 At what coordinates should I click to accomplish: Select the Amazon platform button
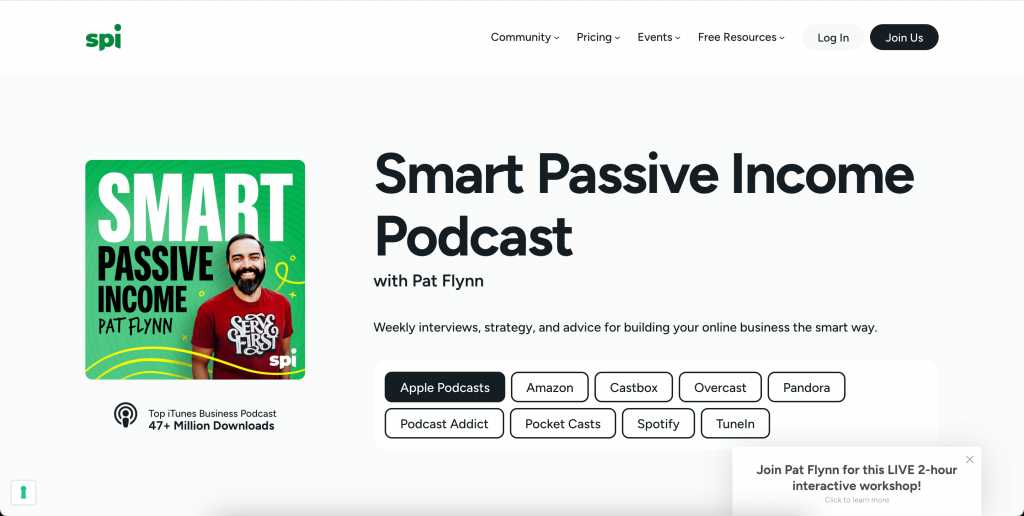point(550,387)
